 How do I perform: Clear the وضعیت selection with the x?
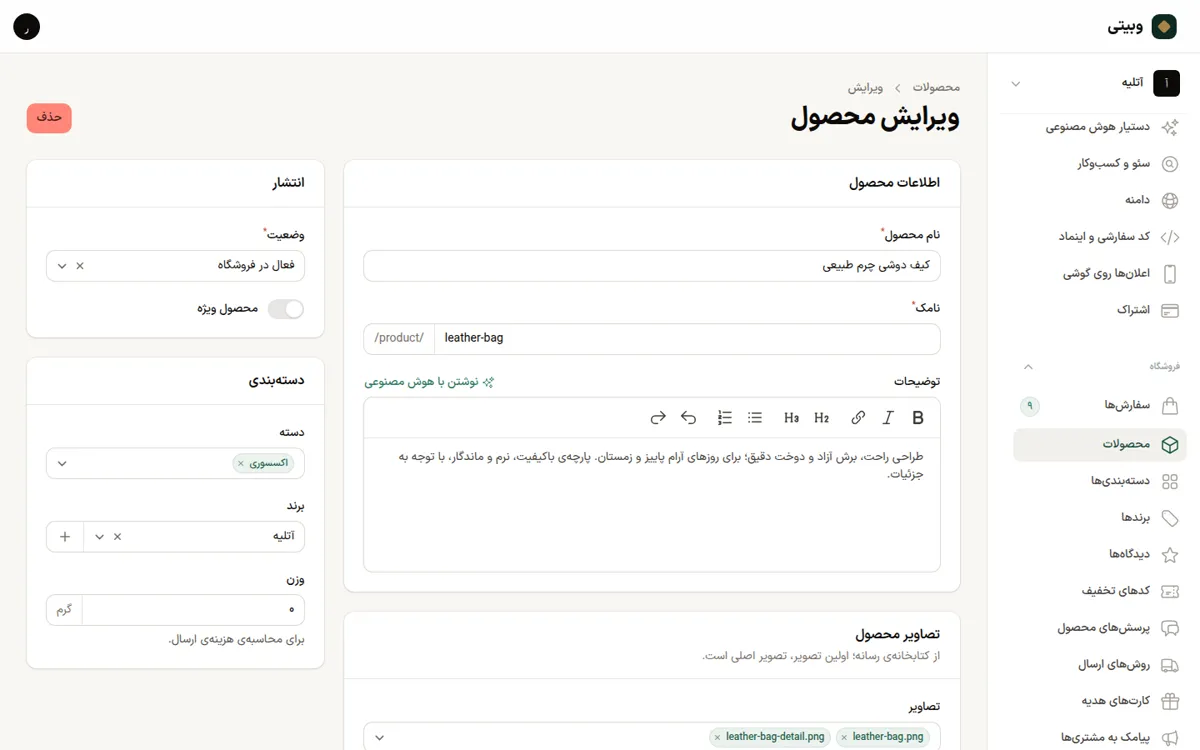80,266
